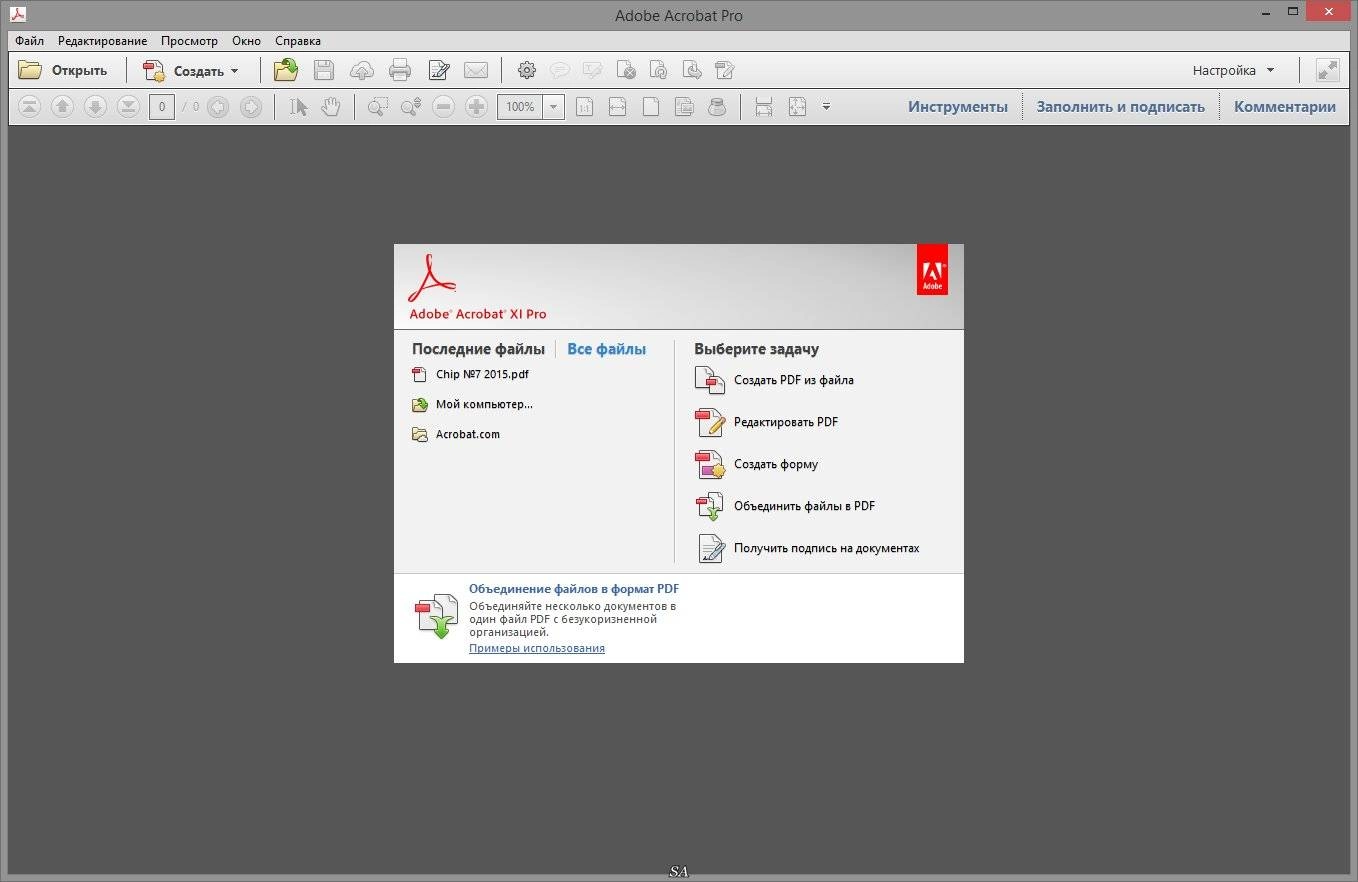Image resolution: width=1358 pixels, height=882 pixels.
Task: Open the Заполнить и подписать panel
Action: (1121, 106)
